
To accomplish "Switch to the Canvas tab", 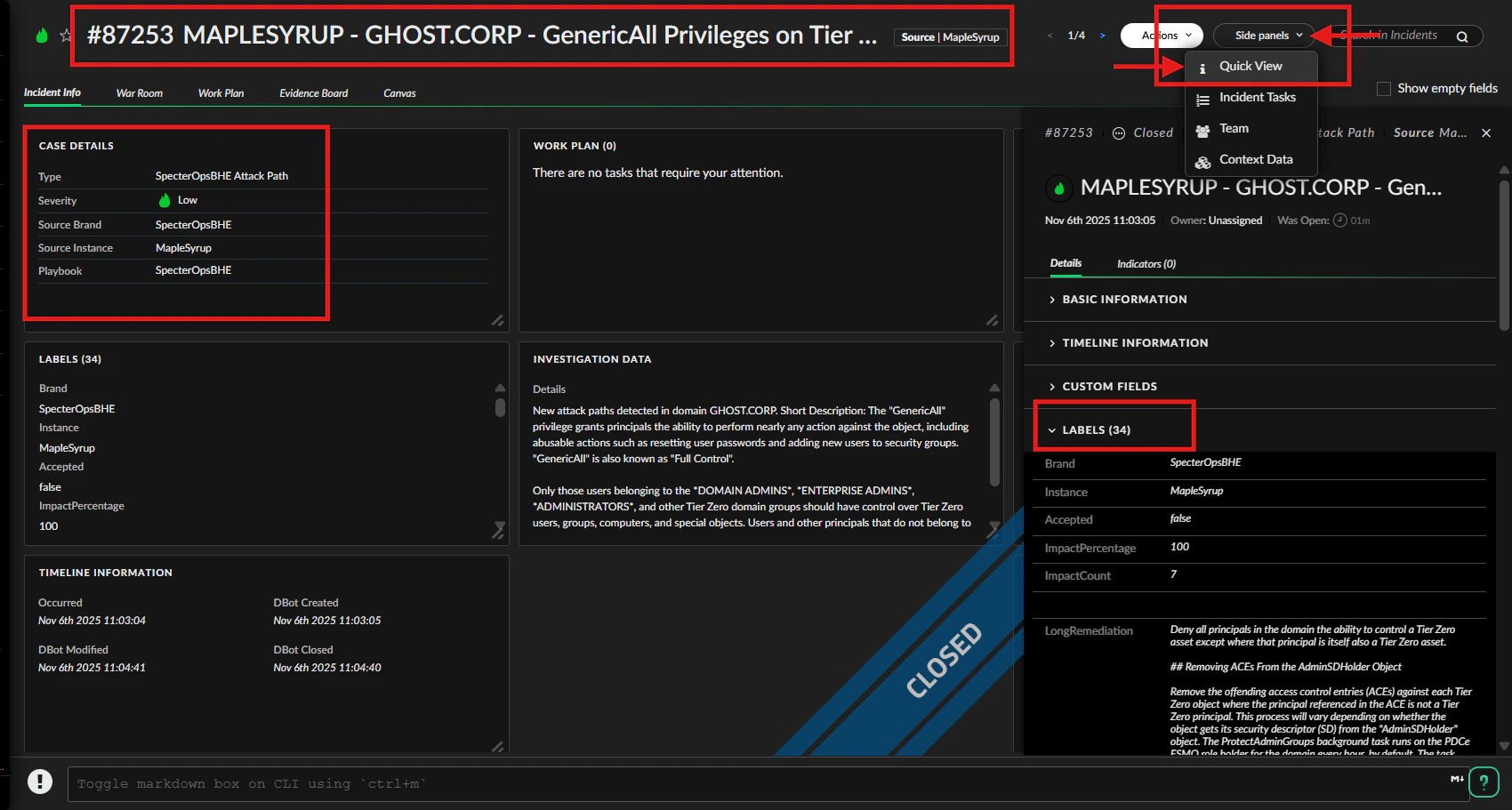I will coord(399,93).
